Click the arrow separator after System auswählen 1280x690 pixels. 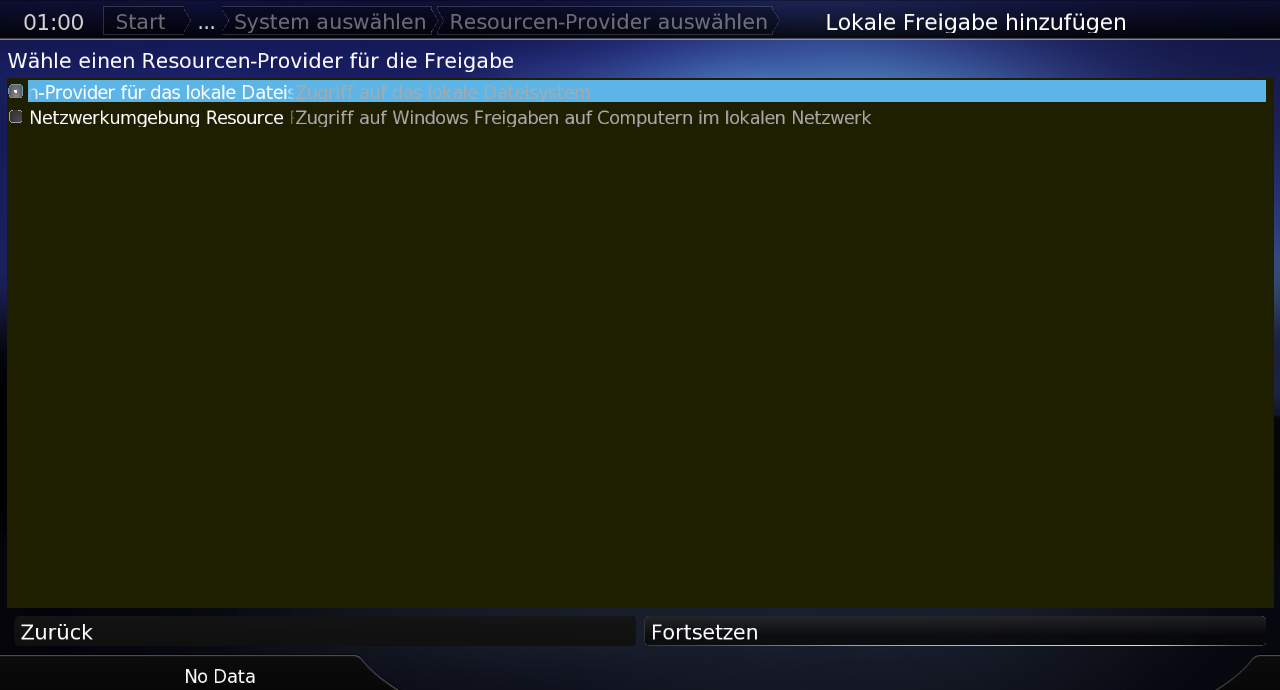pyautogui.click(x=436, y=22)
